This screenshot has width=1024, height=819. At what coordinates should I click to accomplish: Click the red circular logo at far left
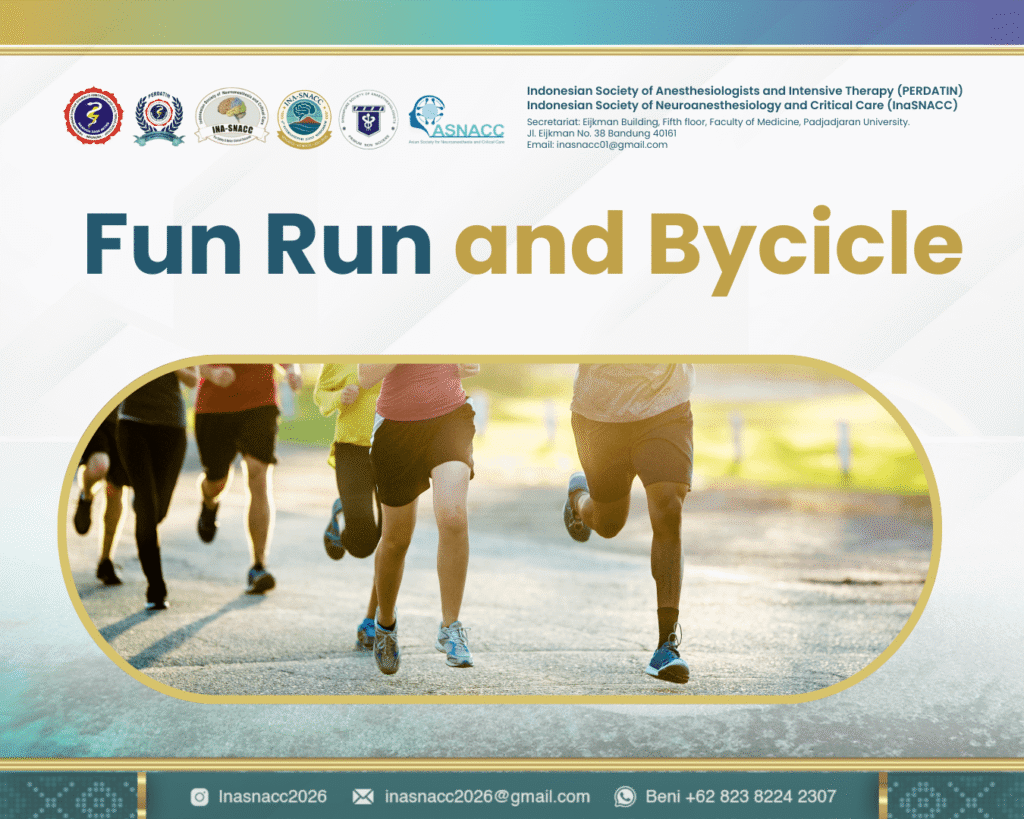click(93, 117)
